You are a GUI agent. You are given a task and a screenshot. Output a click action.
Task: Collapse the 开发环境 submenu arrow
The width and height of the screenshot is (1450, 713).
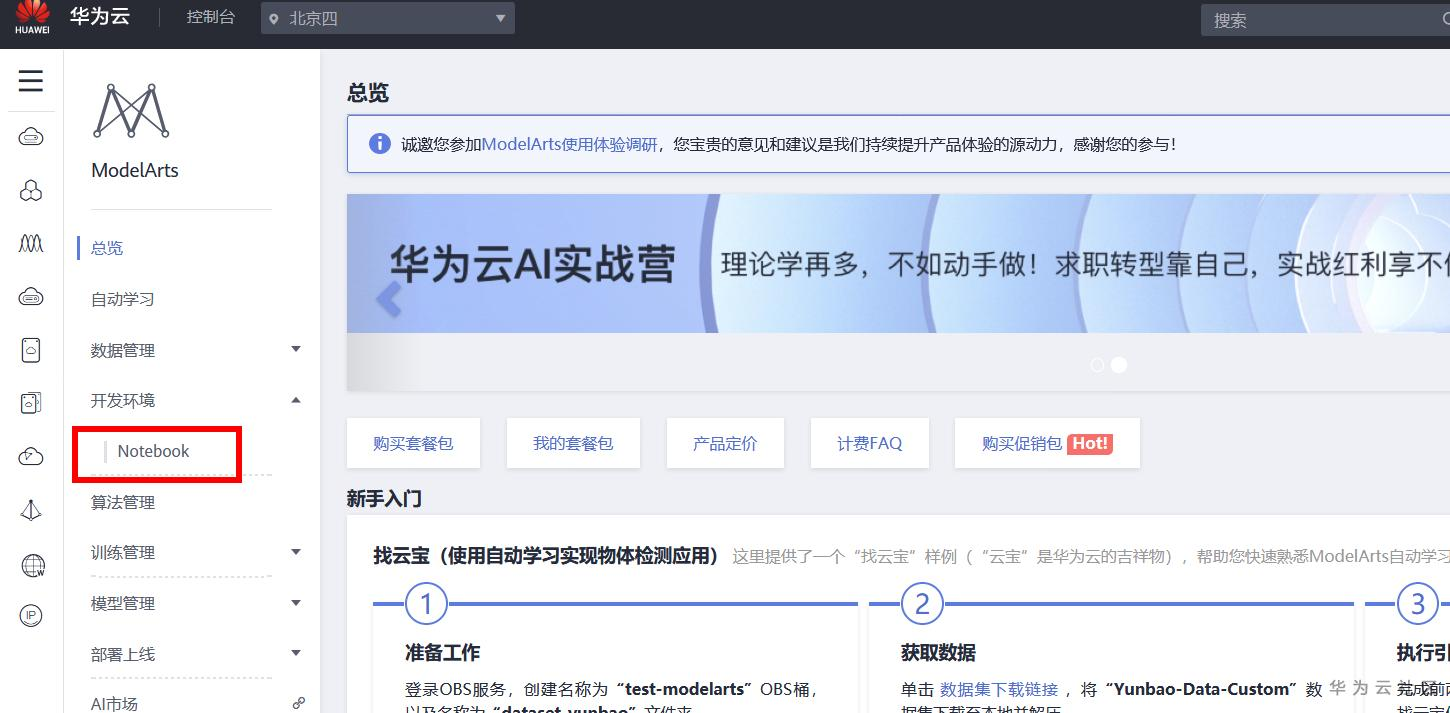tap(295, 400)
